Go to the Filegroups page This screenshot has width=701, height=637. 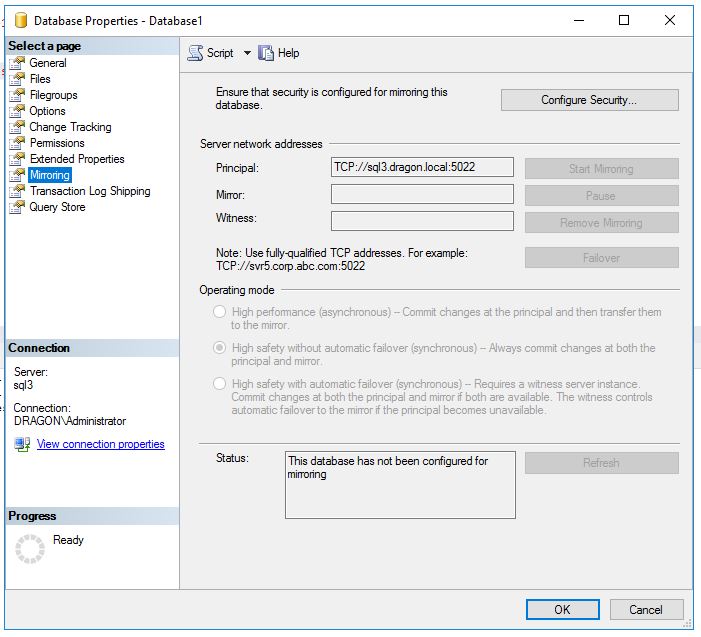coord(53,95)
